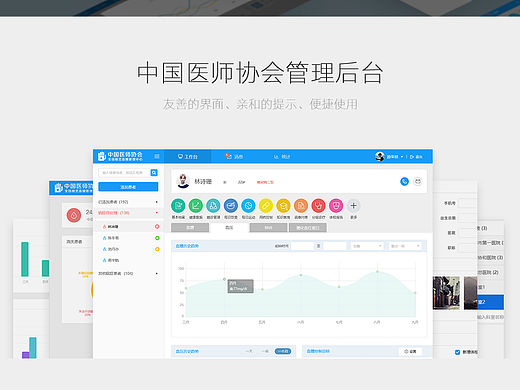Click red droplet icon in background window
The width and height of the screenshot is (520, 390).
(x=74, y=215)
